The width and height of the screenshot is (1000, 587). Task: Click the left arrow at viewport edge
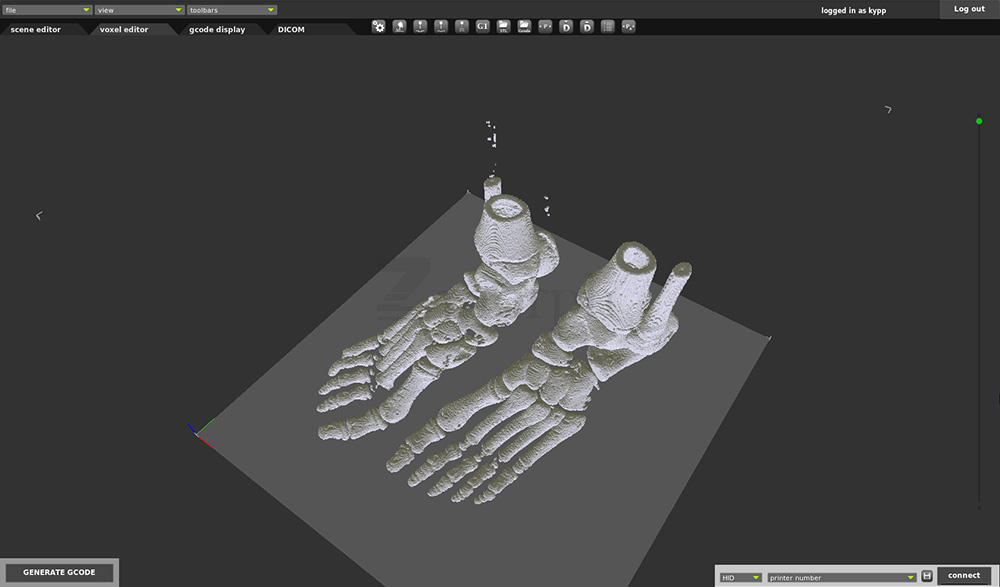39,215
